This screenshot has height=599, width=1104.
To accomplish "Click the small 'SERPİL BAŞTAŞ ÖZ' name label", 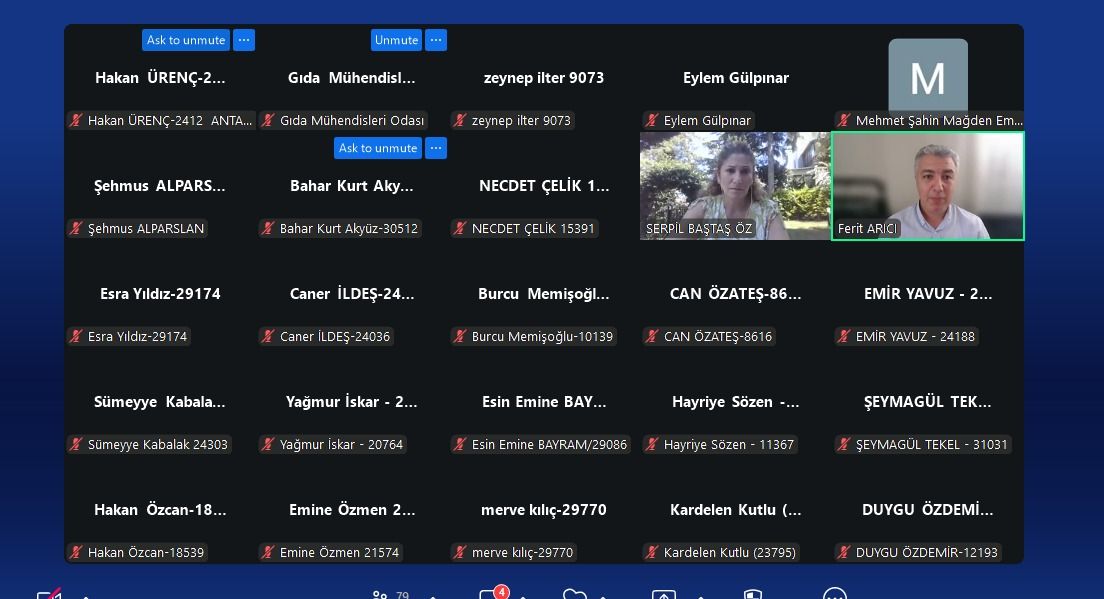I will [698, 228].
